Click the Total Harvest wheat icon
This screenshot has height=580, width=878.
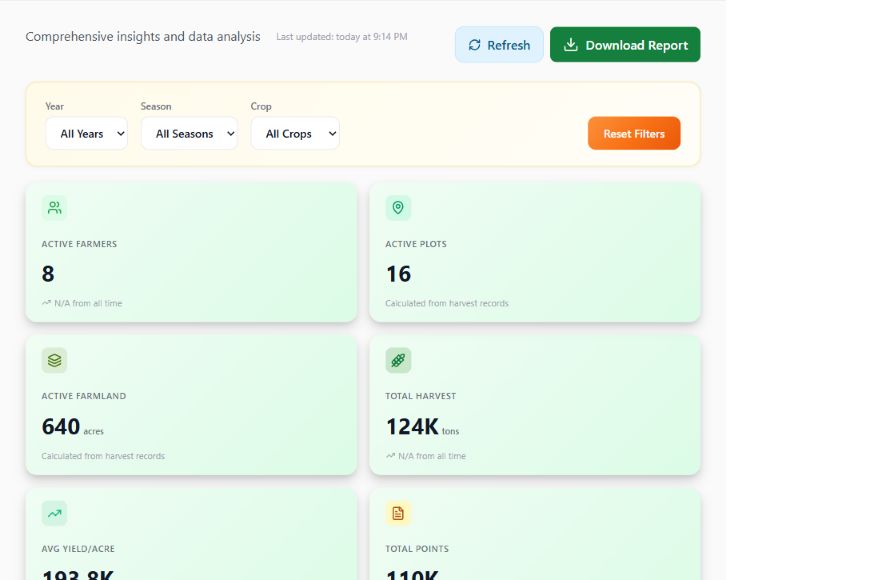pyautogui.click(x=398, y=360)
